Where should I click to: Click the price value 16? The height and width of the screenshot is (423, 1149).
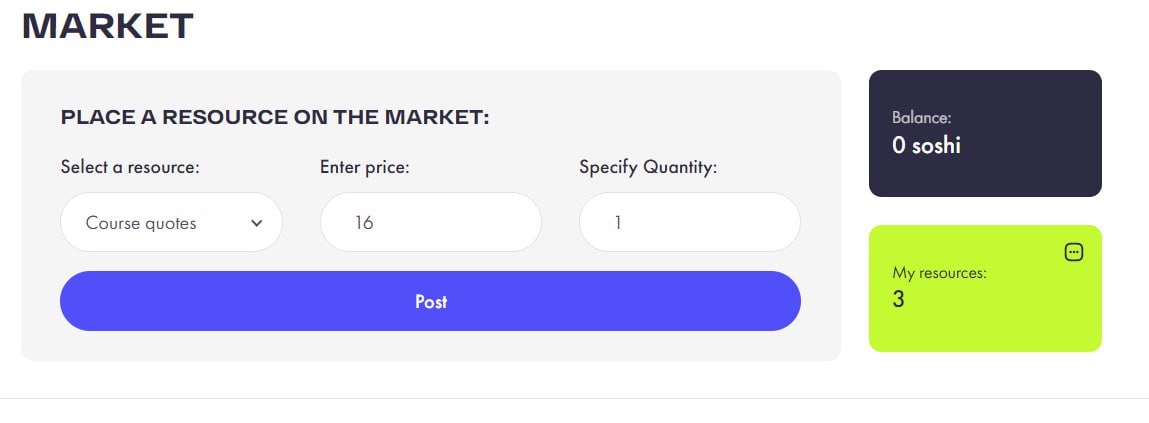pos(364,223)
